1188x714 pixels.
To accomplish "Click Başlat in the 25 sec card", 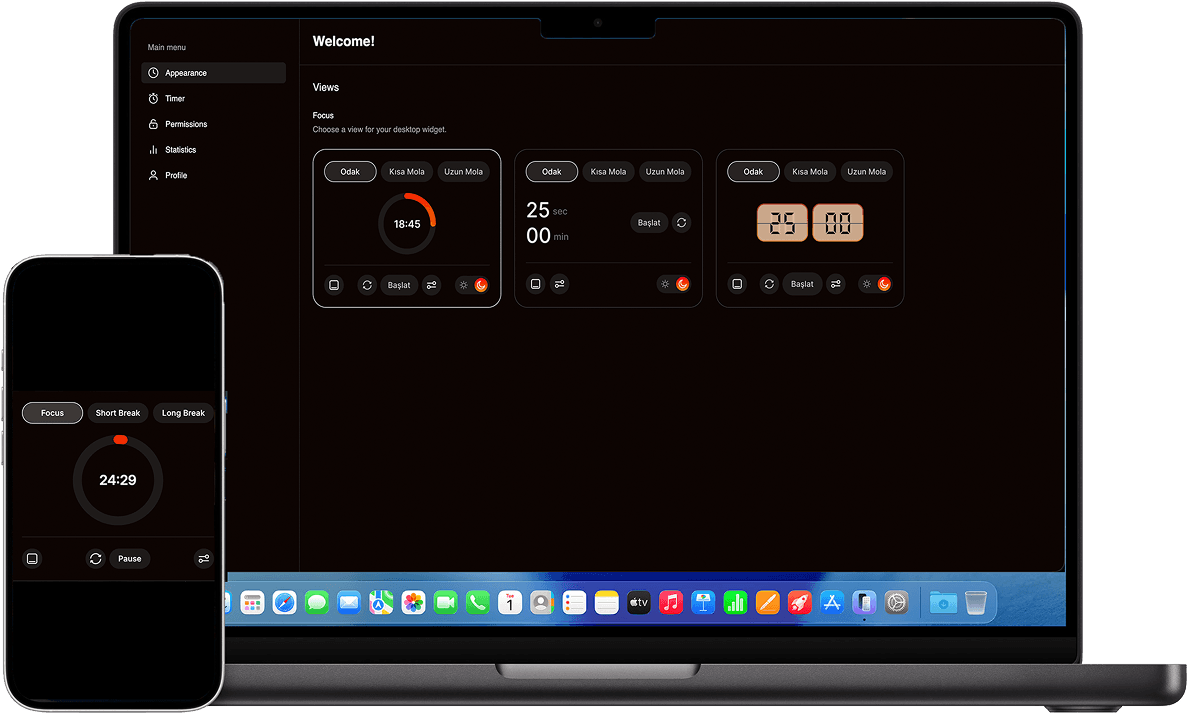I will click(649, 223).
